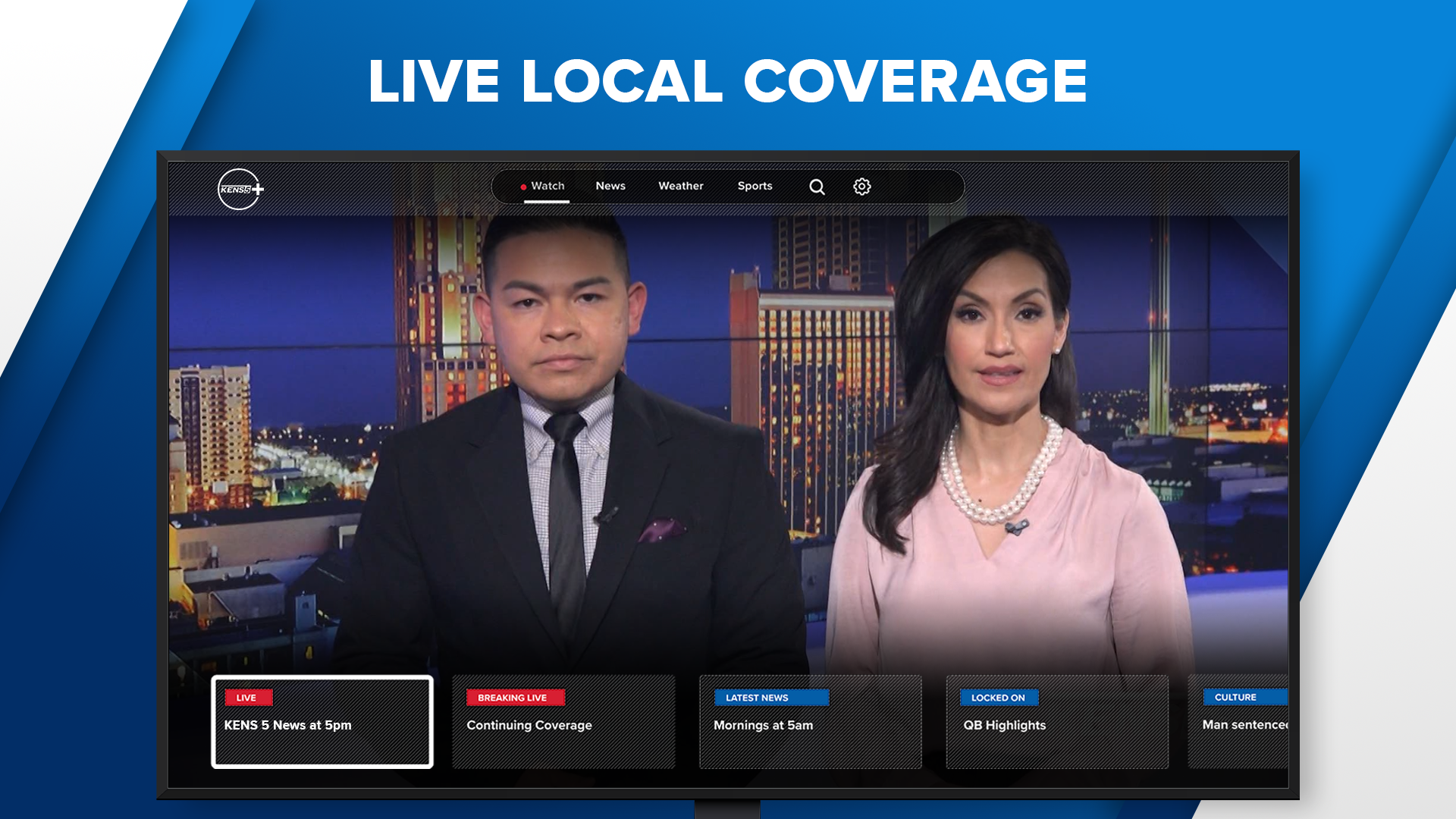The width and height of the screenshot is (1456, 819).
Task: Open the Sports section
Action: [x=755, y=186]
